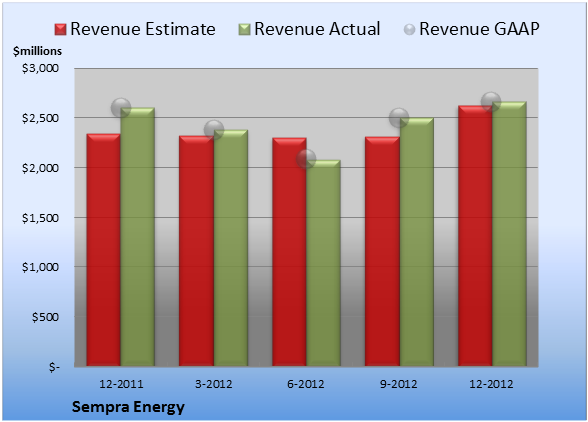
Task: Select the red estimate bar for 3-2012
Action: 196,251
